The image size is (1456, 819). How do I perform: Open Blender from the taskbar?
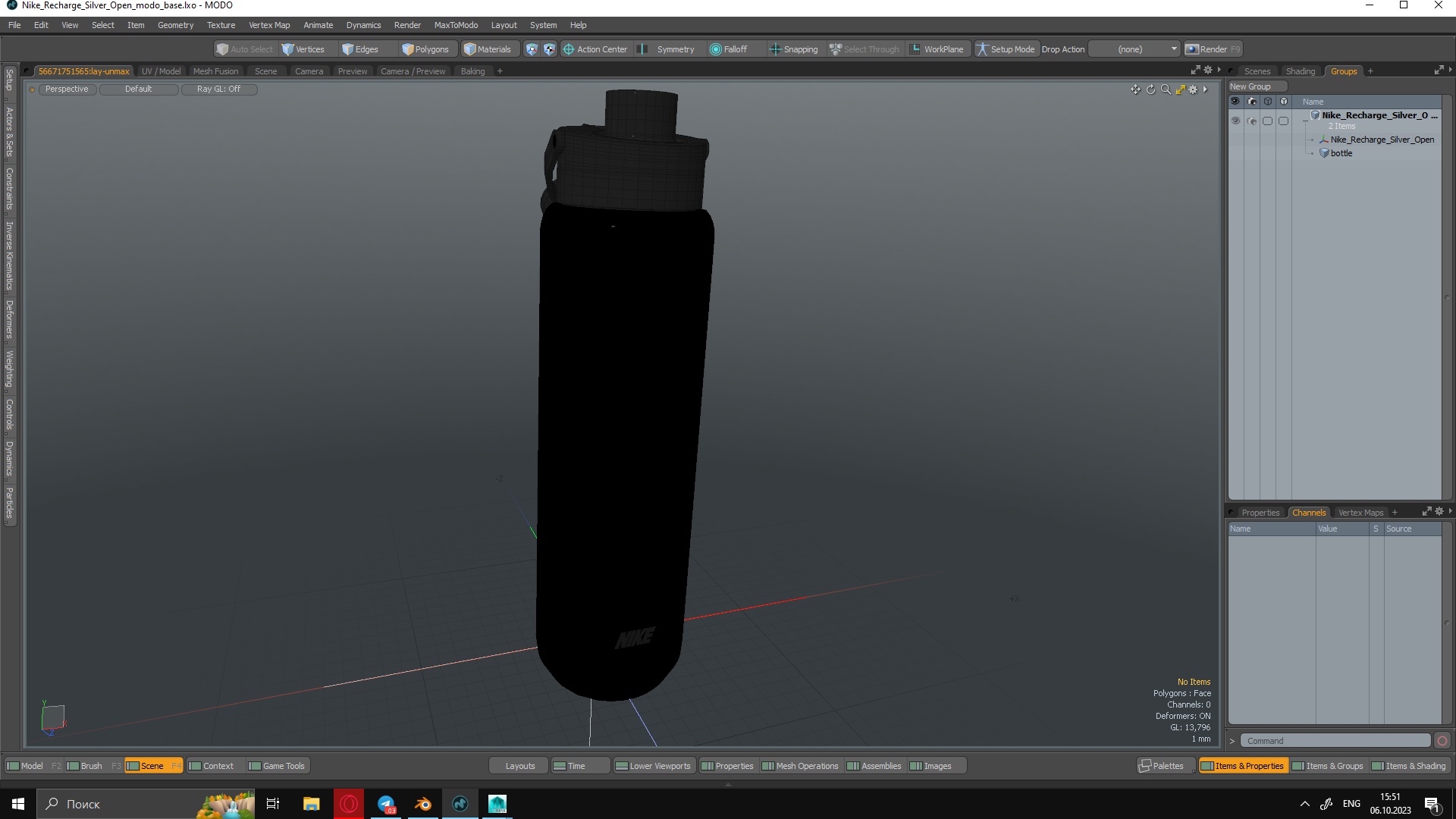coord(423,804)
